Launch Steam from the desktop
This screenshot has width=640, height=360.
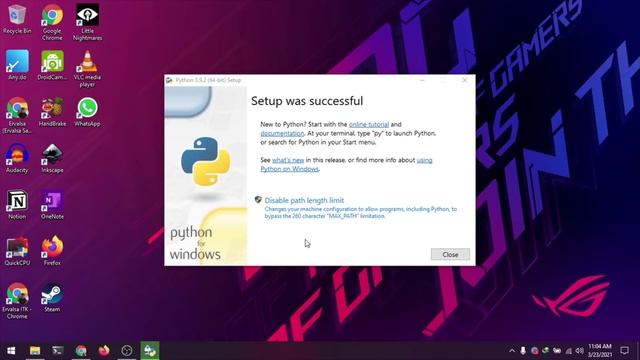point(52,298)
